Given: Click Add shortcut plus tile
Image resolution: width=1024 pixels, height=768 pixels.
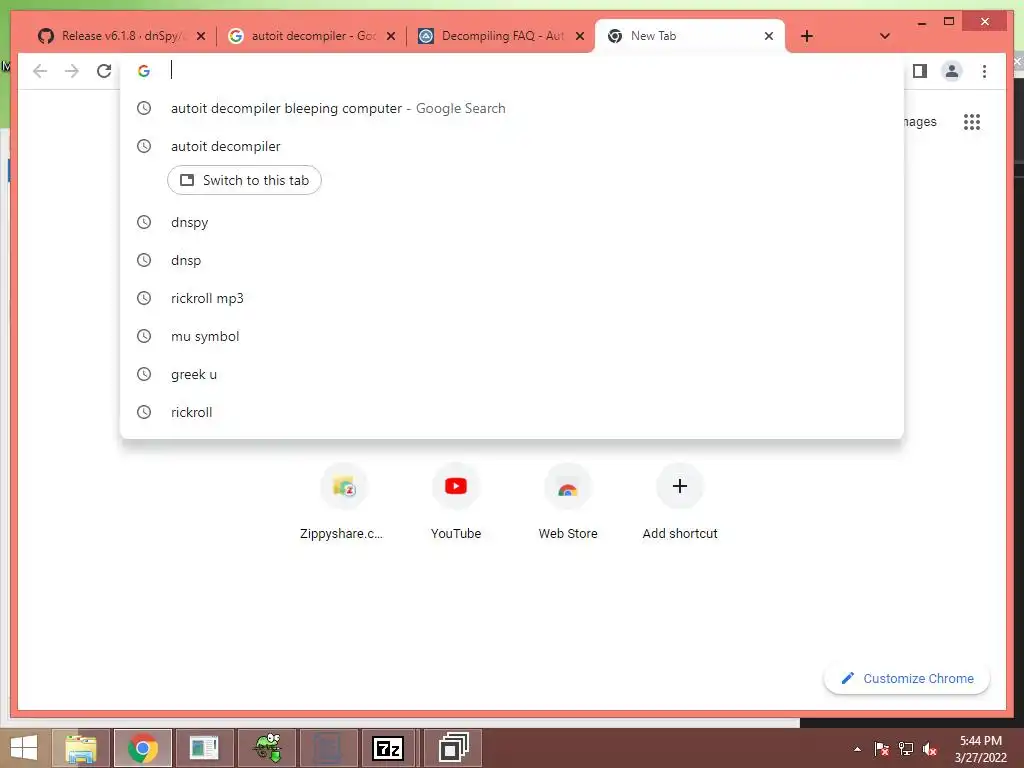Looking at the screenshot, I should (x=680, y=502).
